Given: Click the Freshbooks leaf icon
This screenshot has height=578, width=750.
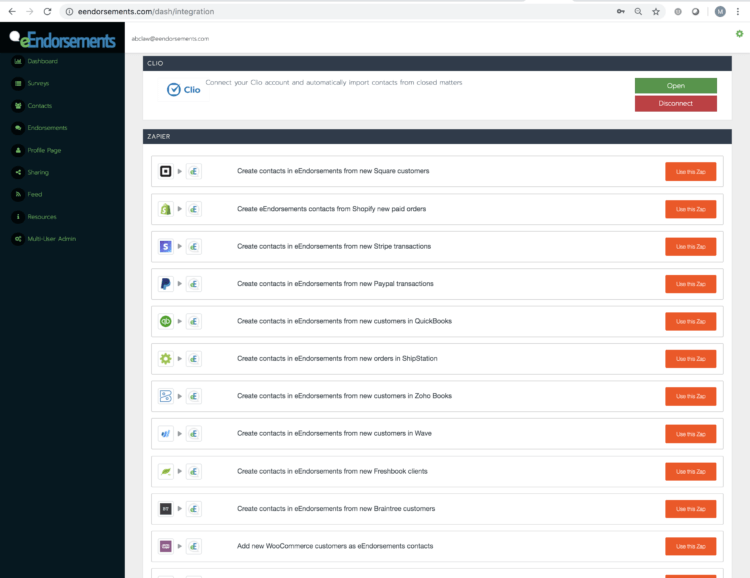Looking at the screenshot, I should click(165, 471).
